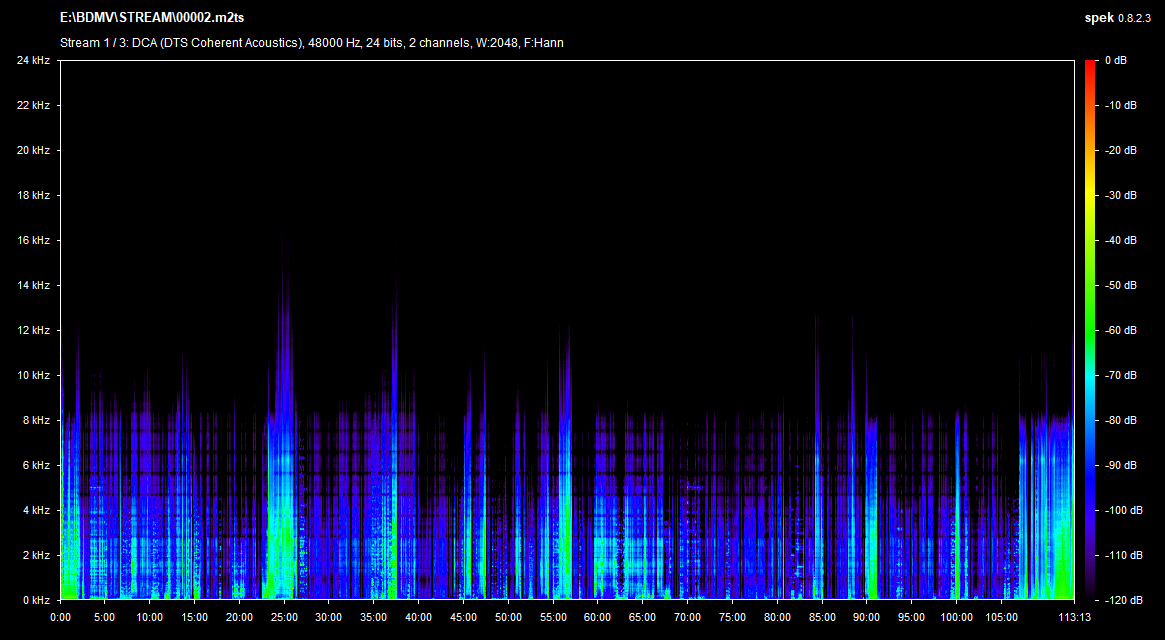The image size is (1165, 640).
Task: Click the 8 kHz frequency axis label
Action: pos(36,421)
